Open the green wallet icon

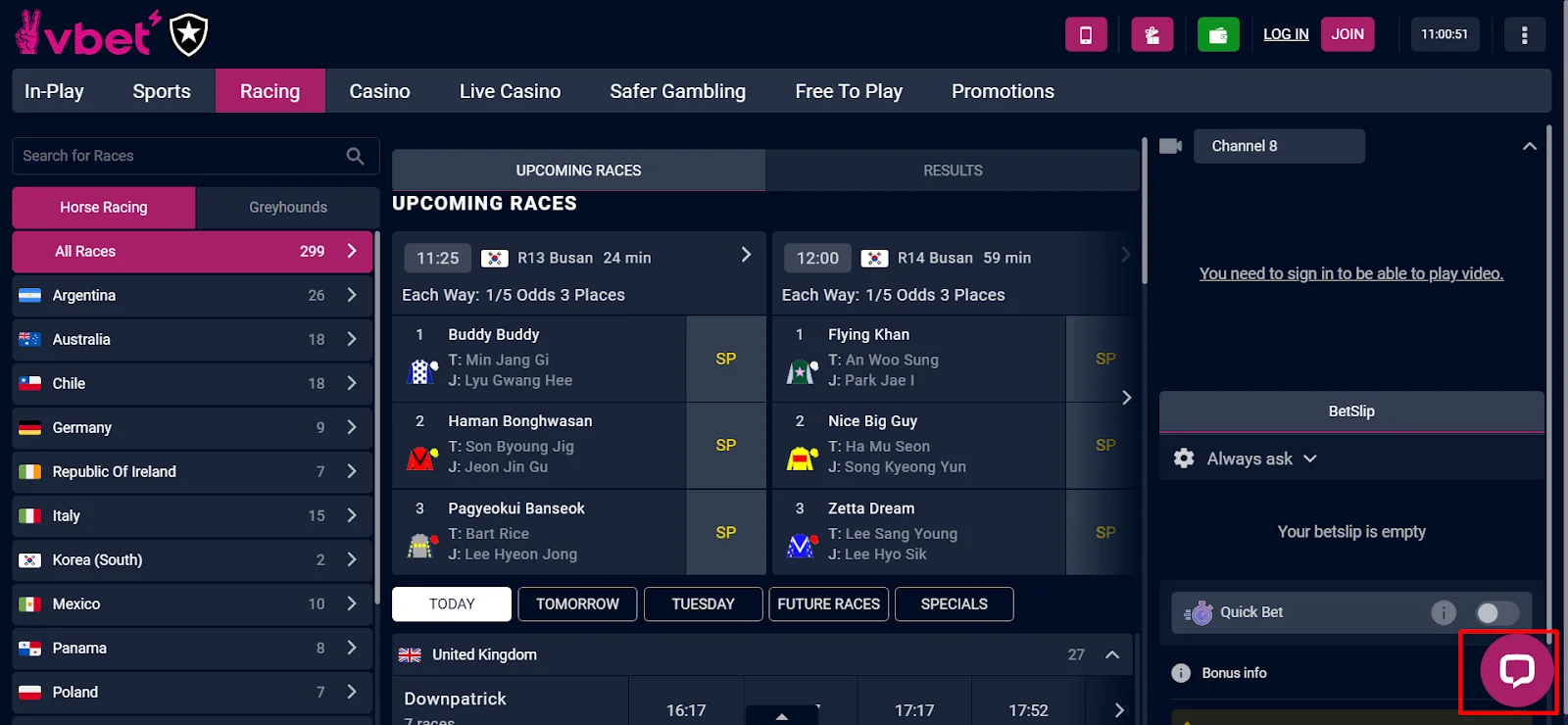coord(1218,34)
